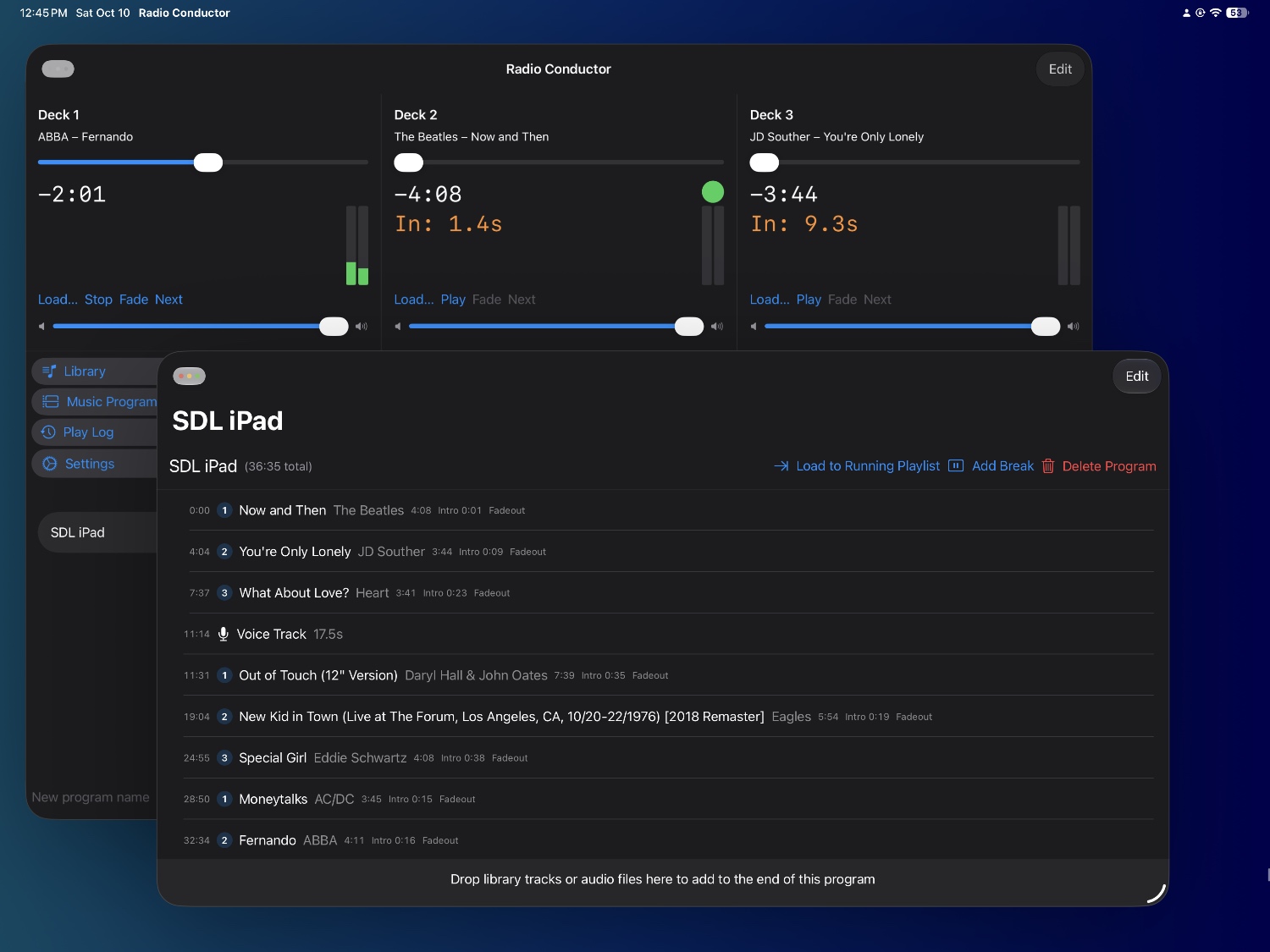Play Deck 3
Image resolution: width=1270 pixels, height=952 pixels.
pyautogui.click(x=809, y=300)
